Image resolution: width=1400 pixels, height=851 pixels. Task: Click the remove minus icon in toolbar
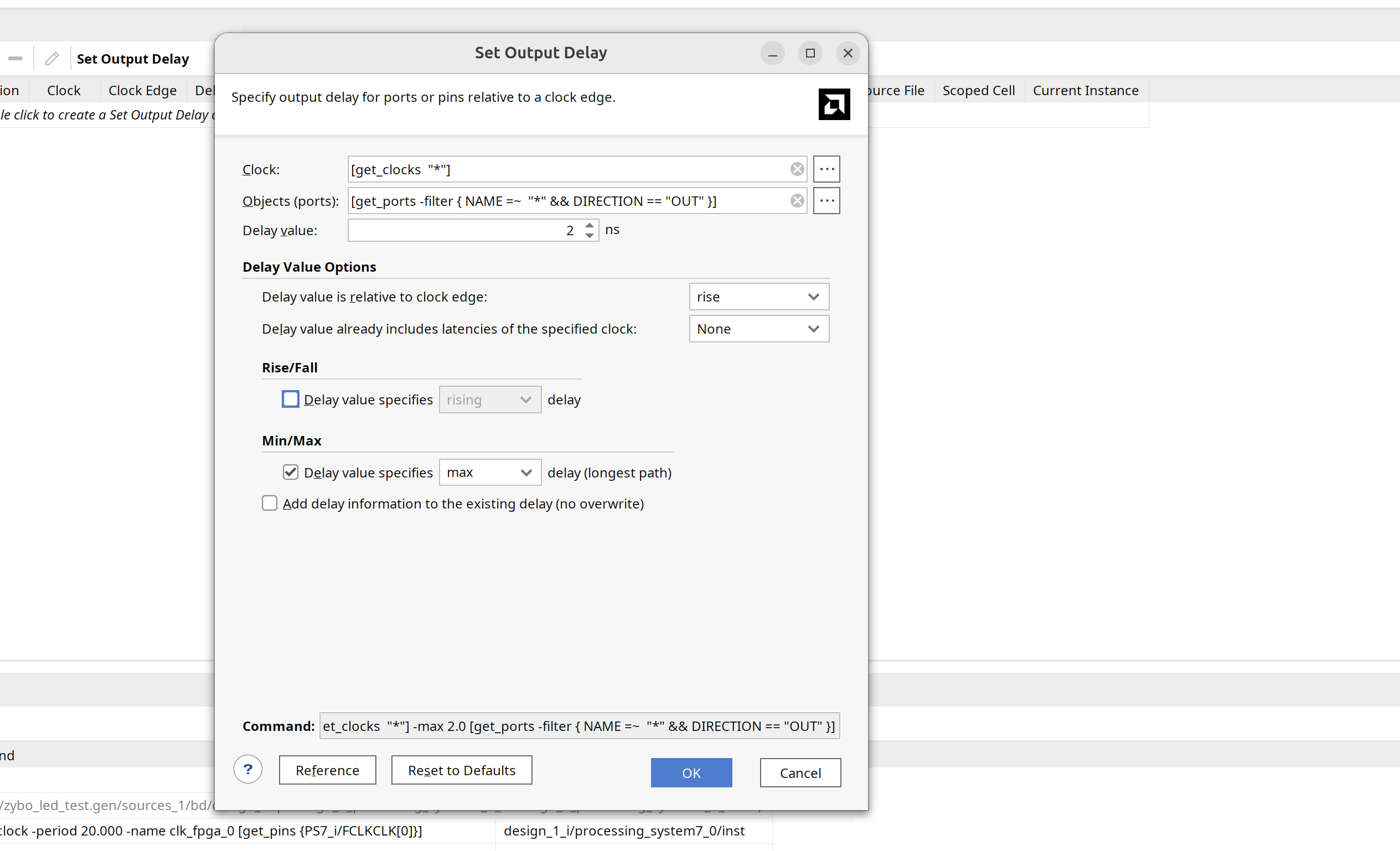point(16,59)
